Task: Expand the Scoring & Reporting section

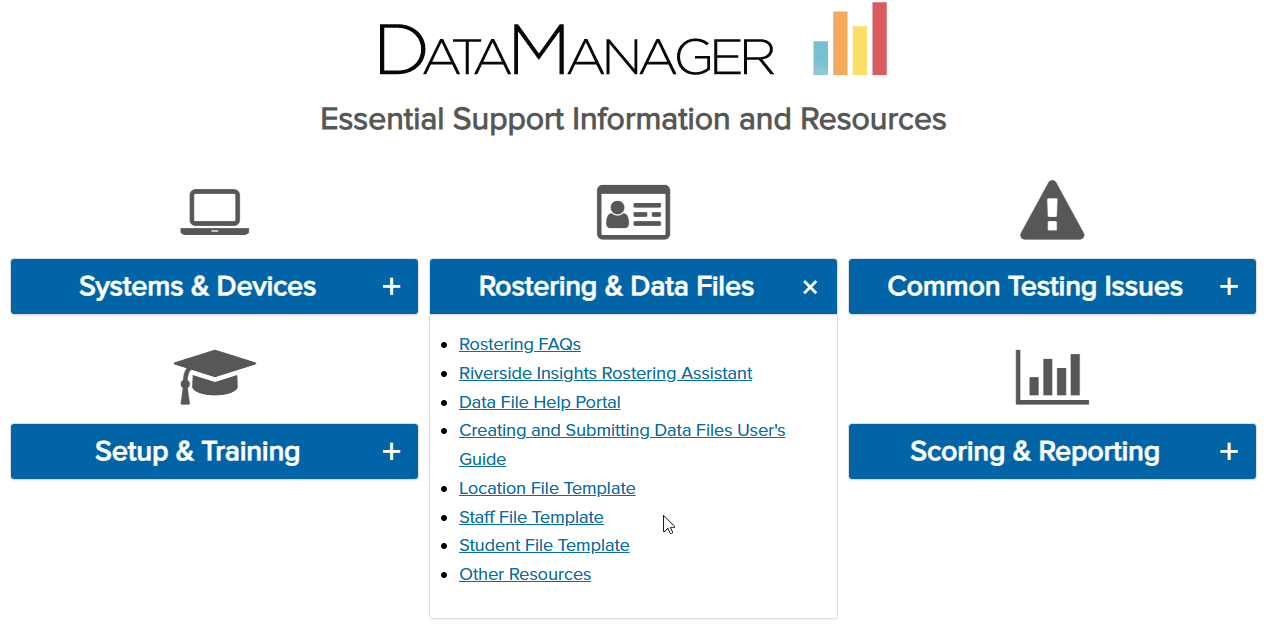Action: [x=1228, y=451]
